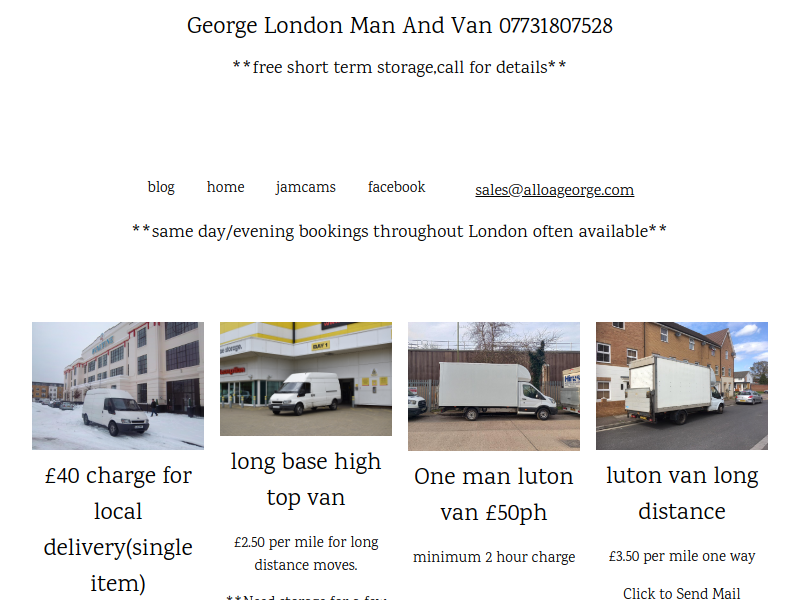The image size is (800, 600).
Task: Click the luton van long distance heading
Action: pos(682,493)
